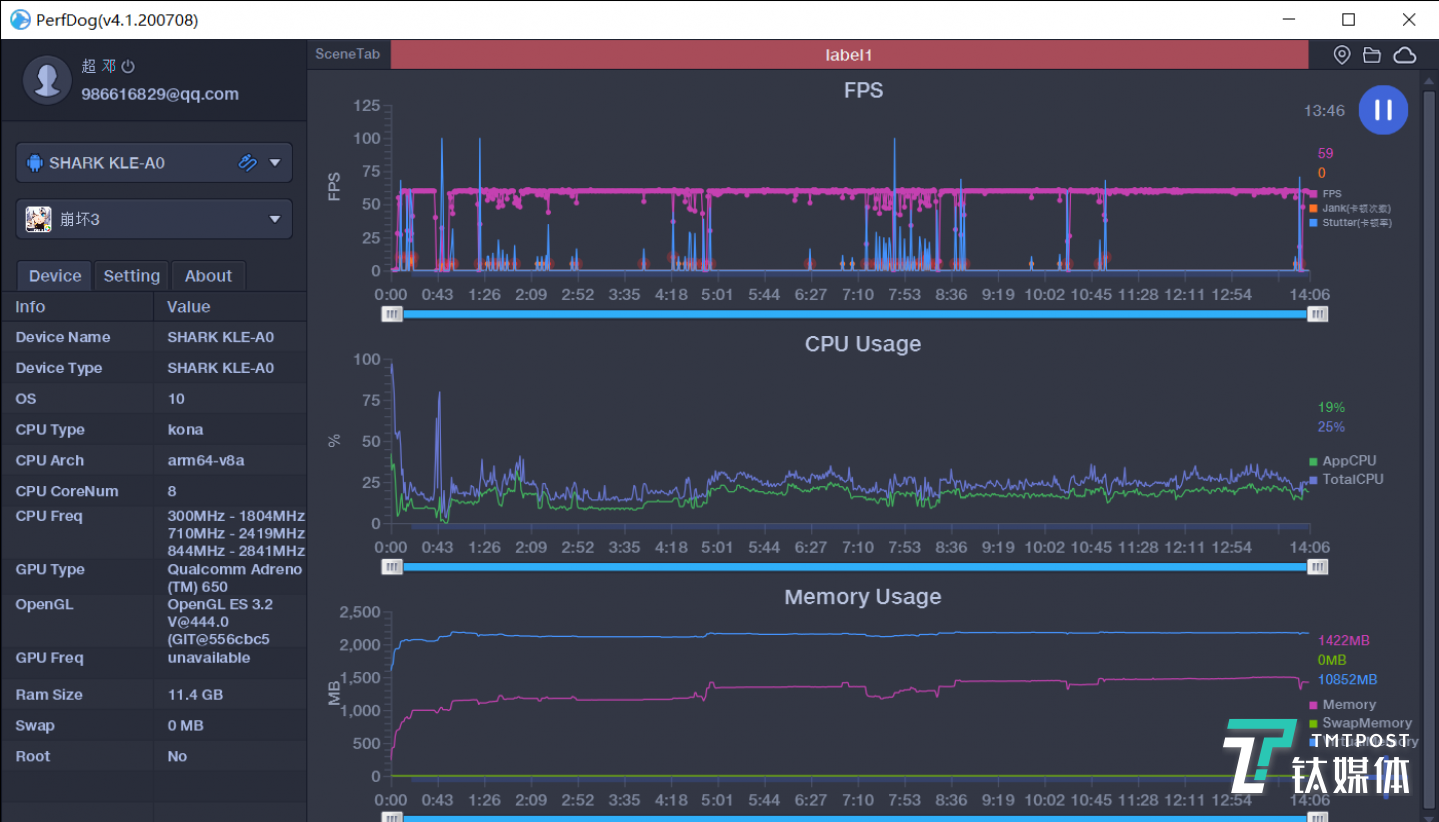
Task: Click the logout power icon beside username
Action: (128, 67)
